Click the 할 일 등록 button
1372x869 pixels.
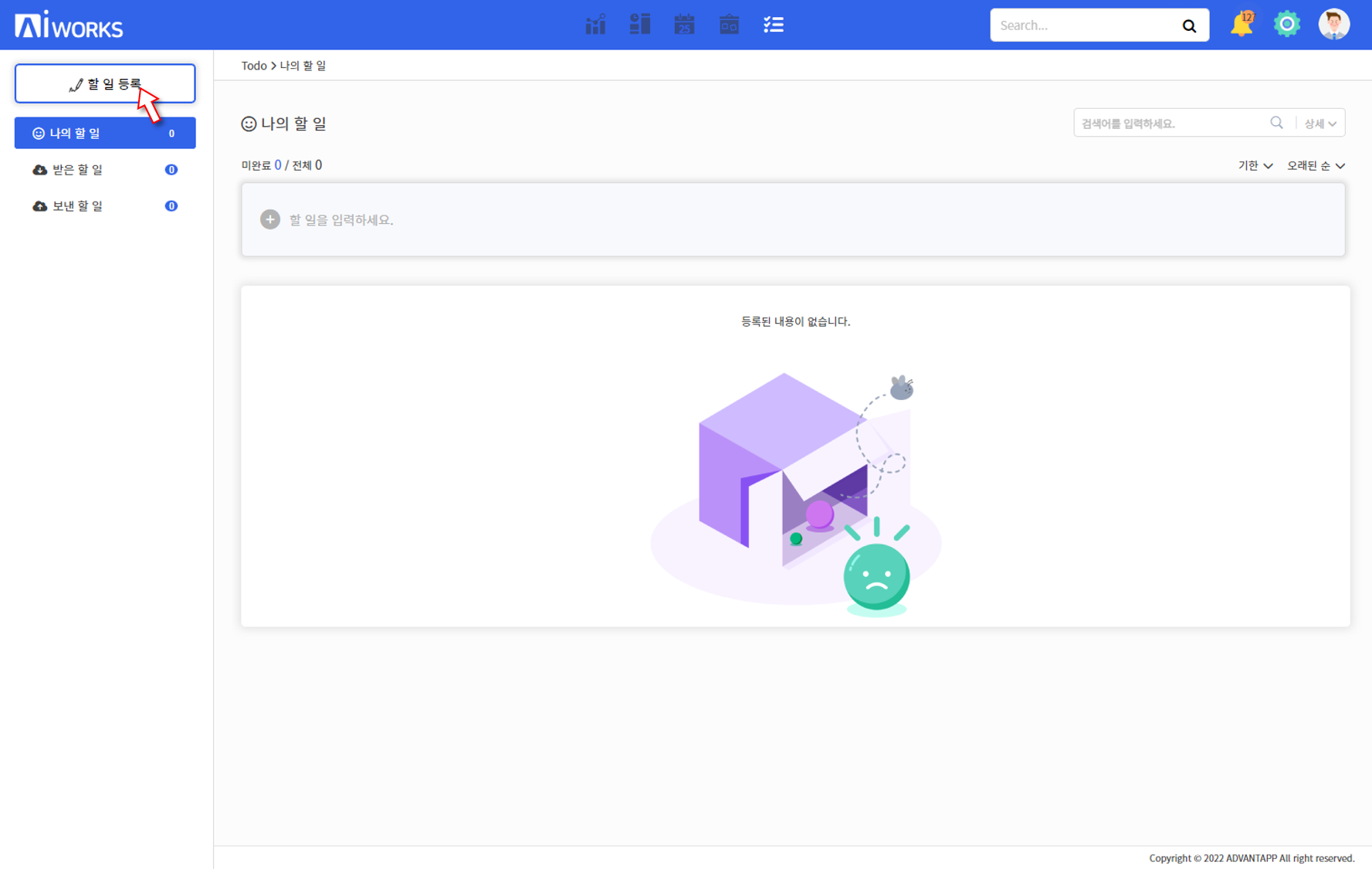[104, 83]
